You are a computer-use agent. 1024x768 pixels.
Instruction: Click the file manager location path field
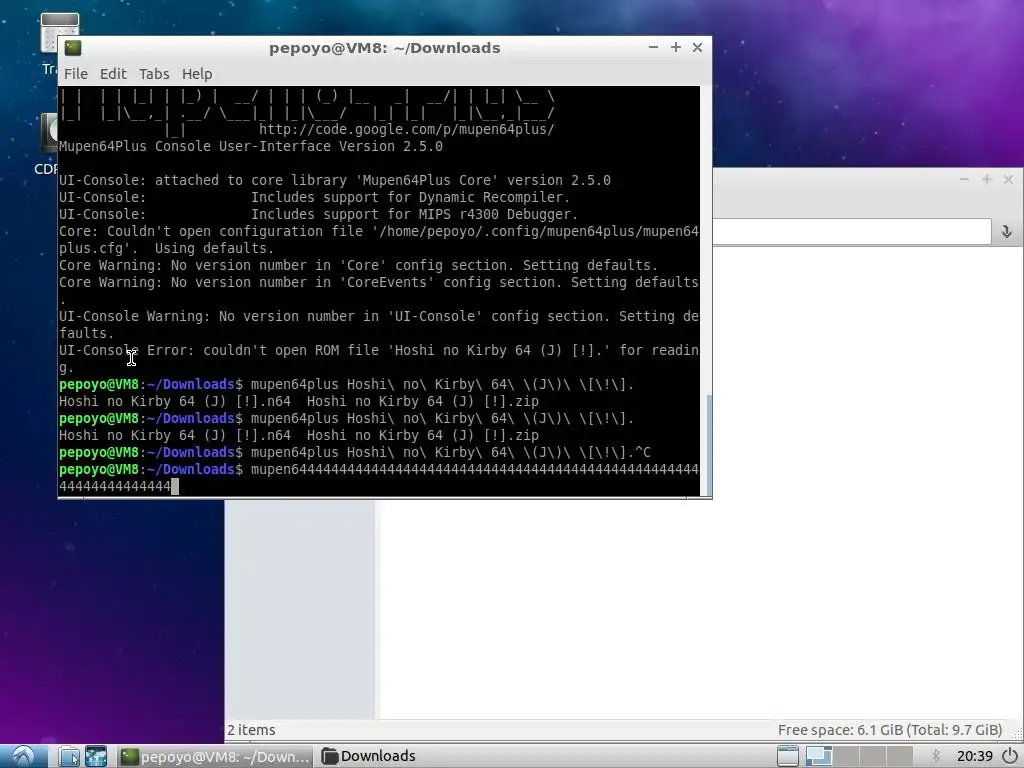coord(852,232)
